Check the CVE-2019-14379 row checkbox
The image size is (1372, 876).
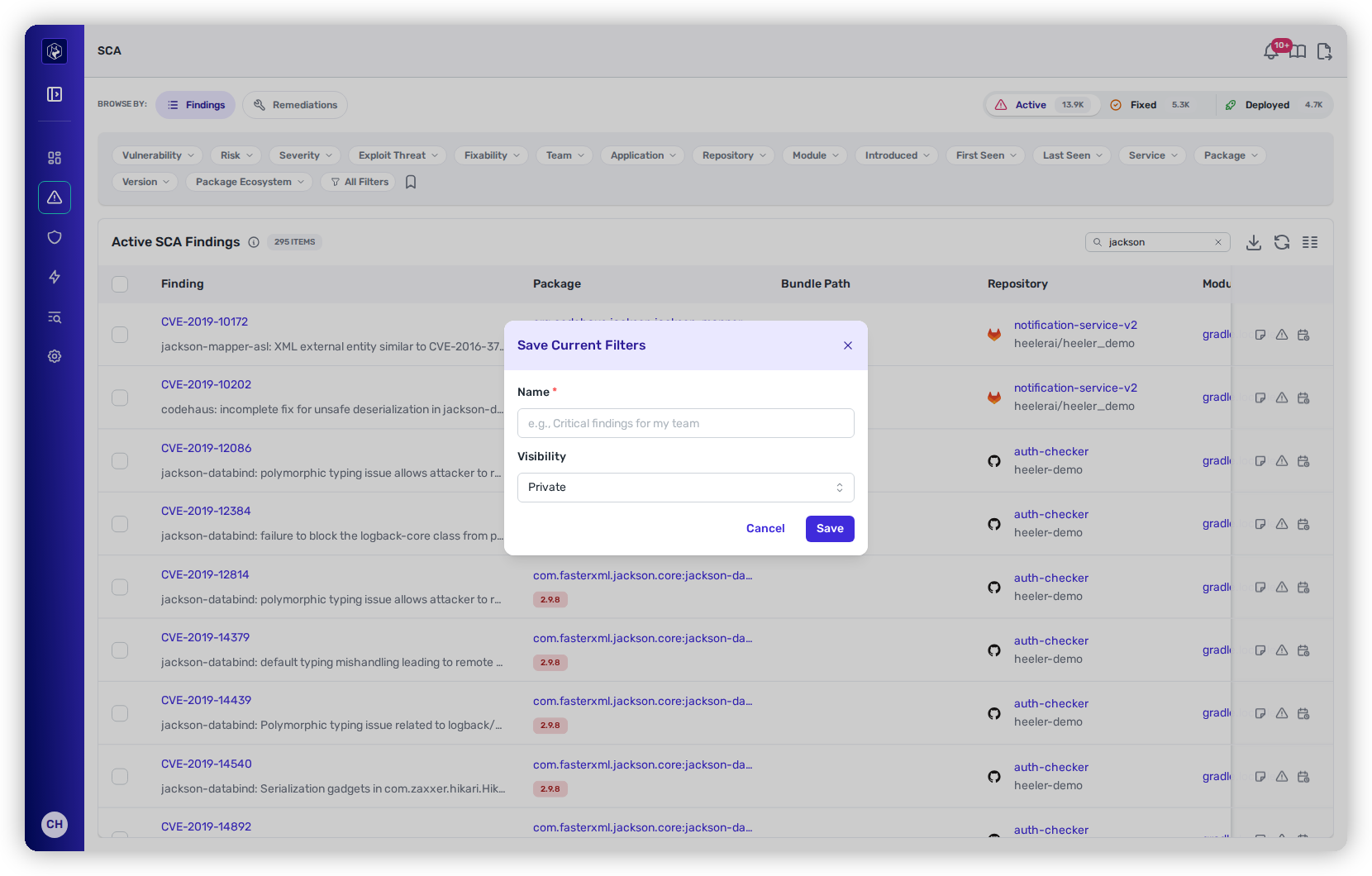click(120, 650)
